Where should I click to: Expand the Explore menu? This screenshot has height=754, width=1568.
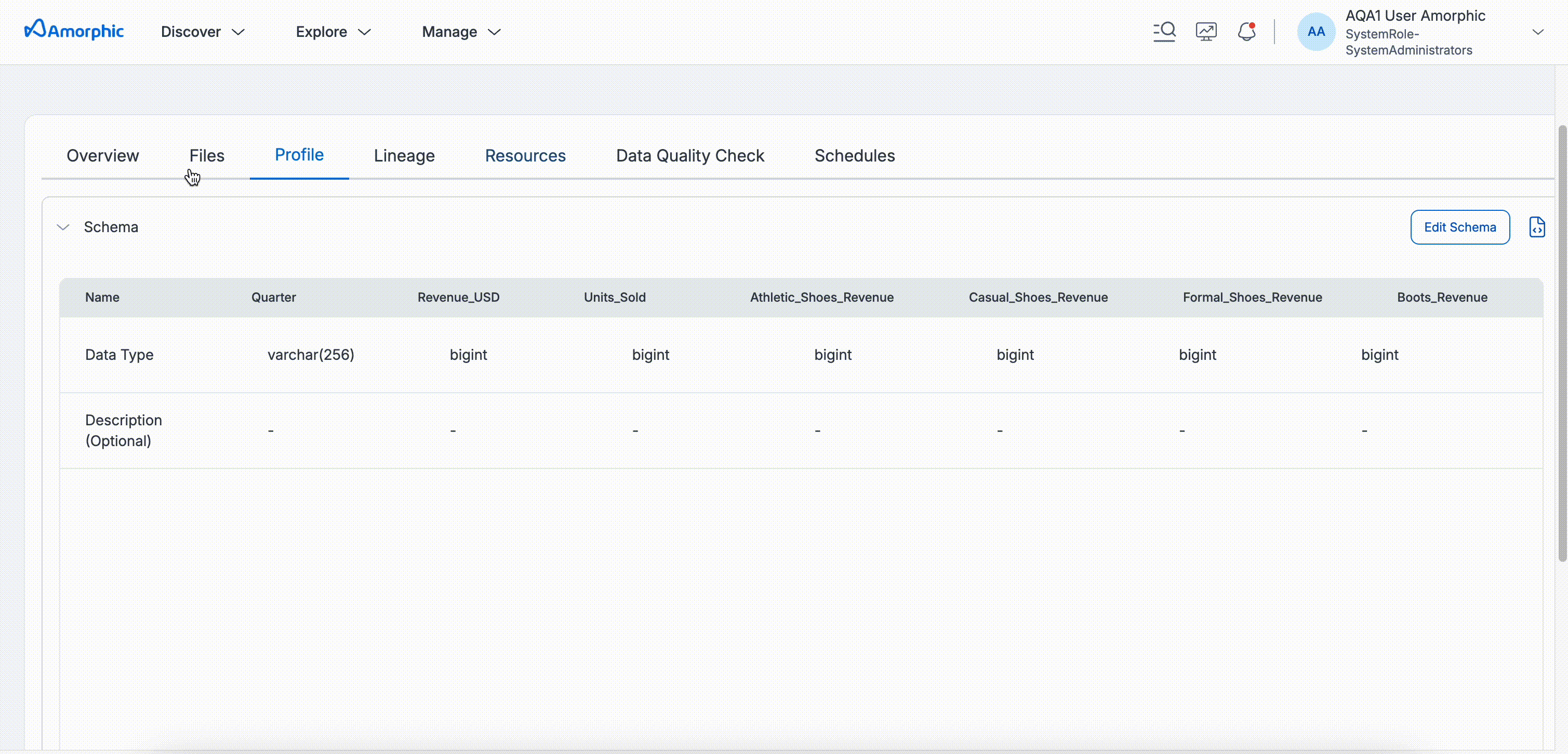(333, 32)
